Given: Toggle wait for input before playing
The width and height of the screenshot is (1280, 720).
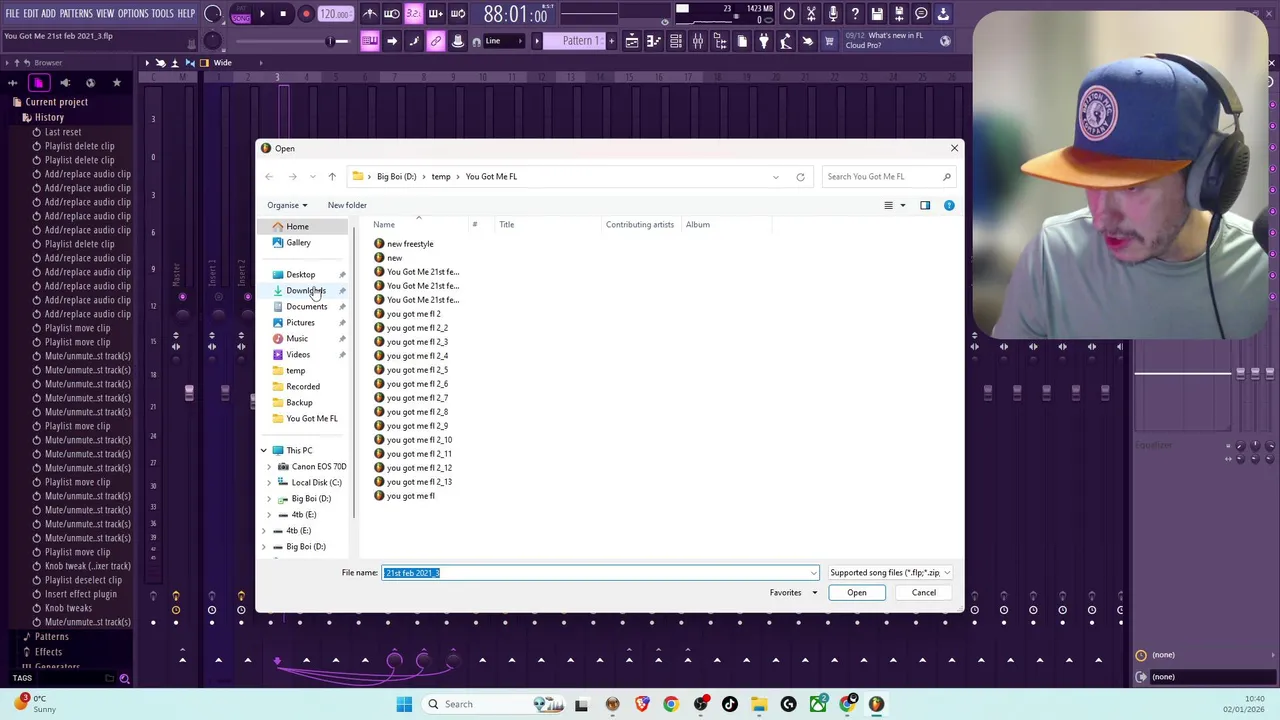Looking at the screenshot, I should (392, 14).
